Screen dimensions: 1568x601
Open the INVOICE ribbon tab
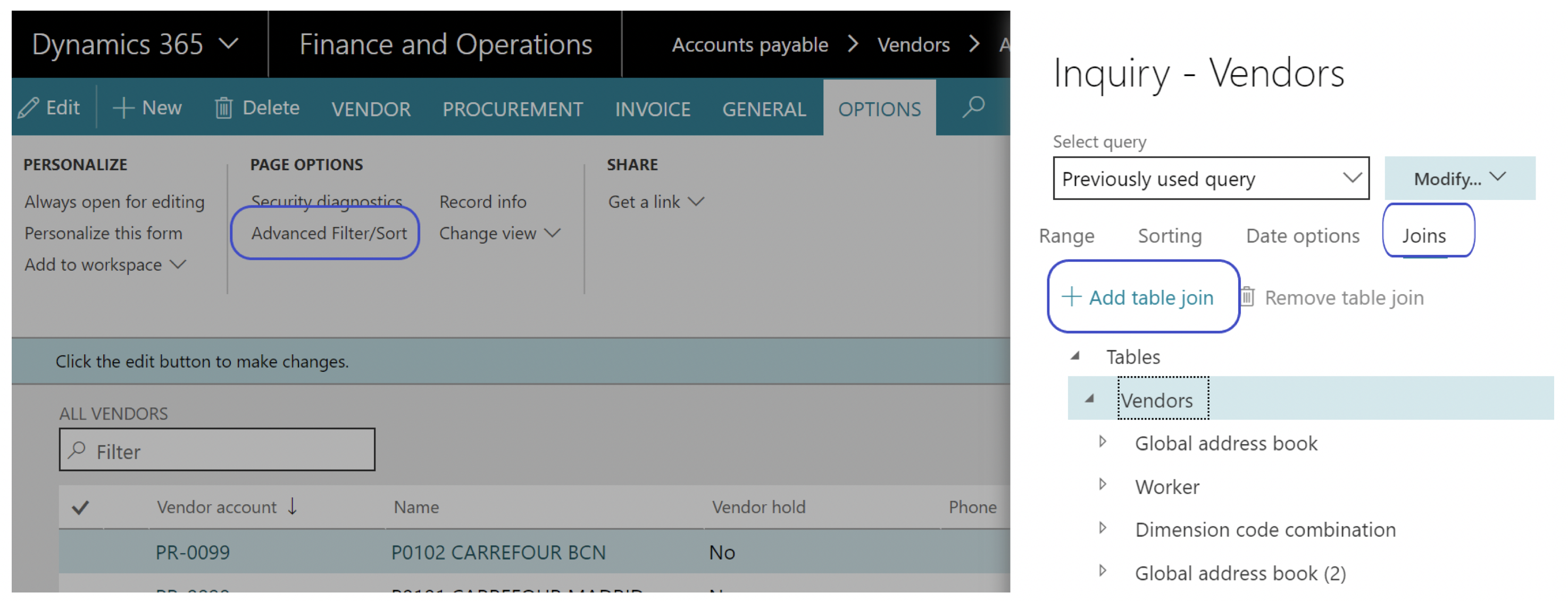[653, 109]
